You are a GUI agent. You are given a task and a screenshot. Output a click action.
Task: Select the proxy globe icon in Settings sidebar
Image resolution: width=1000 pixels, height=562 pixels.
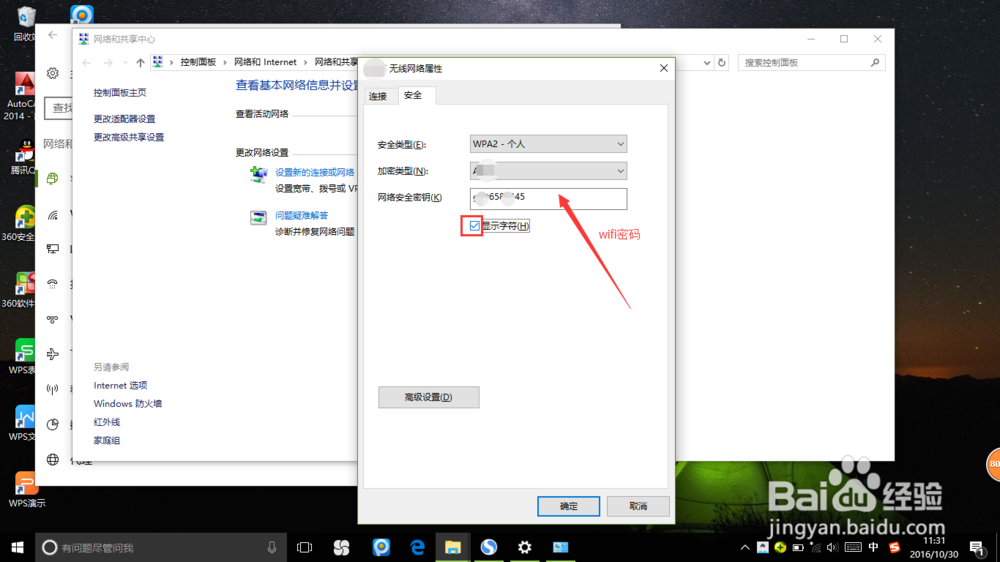(x=53, y=459)
